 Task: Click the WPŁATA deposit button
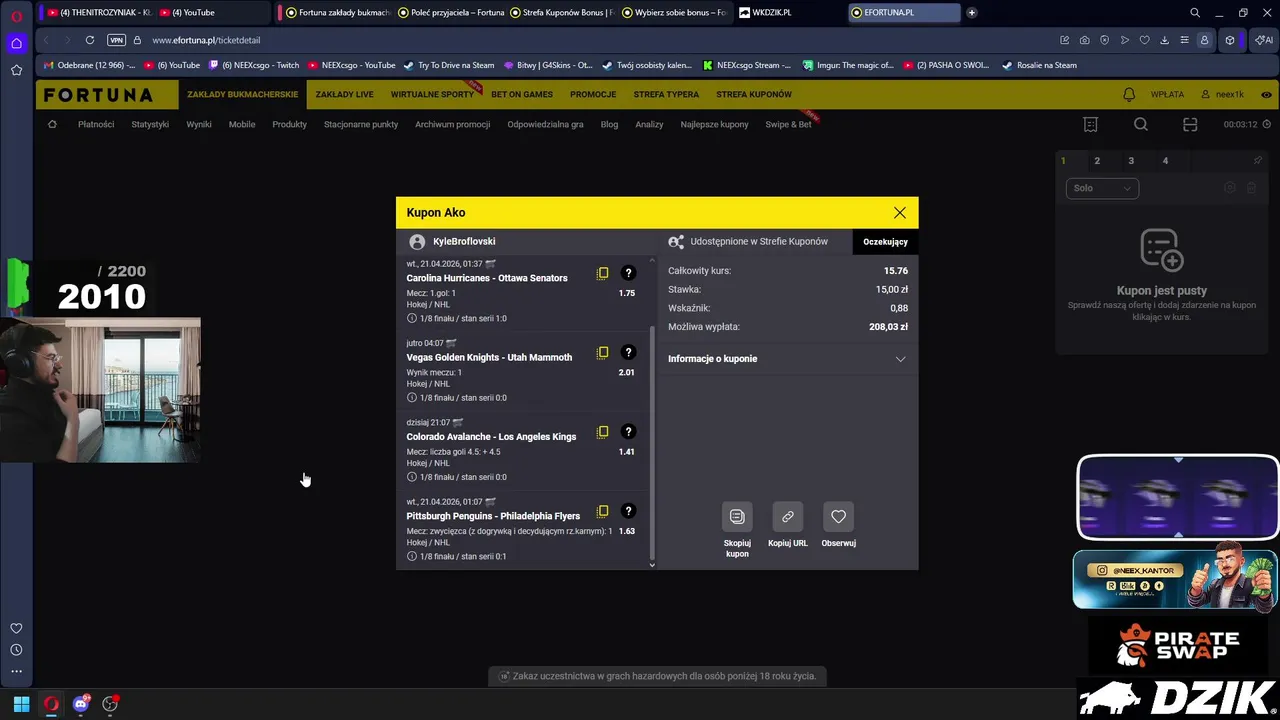tap(1167, 94)
